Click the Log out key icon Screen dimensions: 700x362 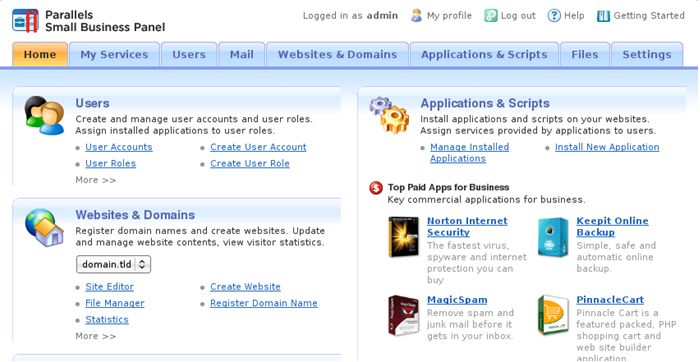point(491,16)
